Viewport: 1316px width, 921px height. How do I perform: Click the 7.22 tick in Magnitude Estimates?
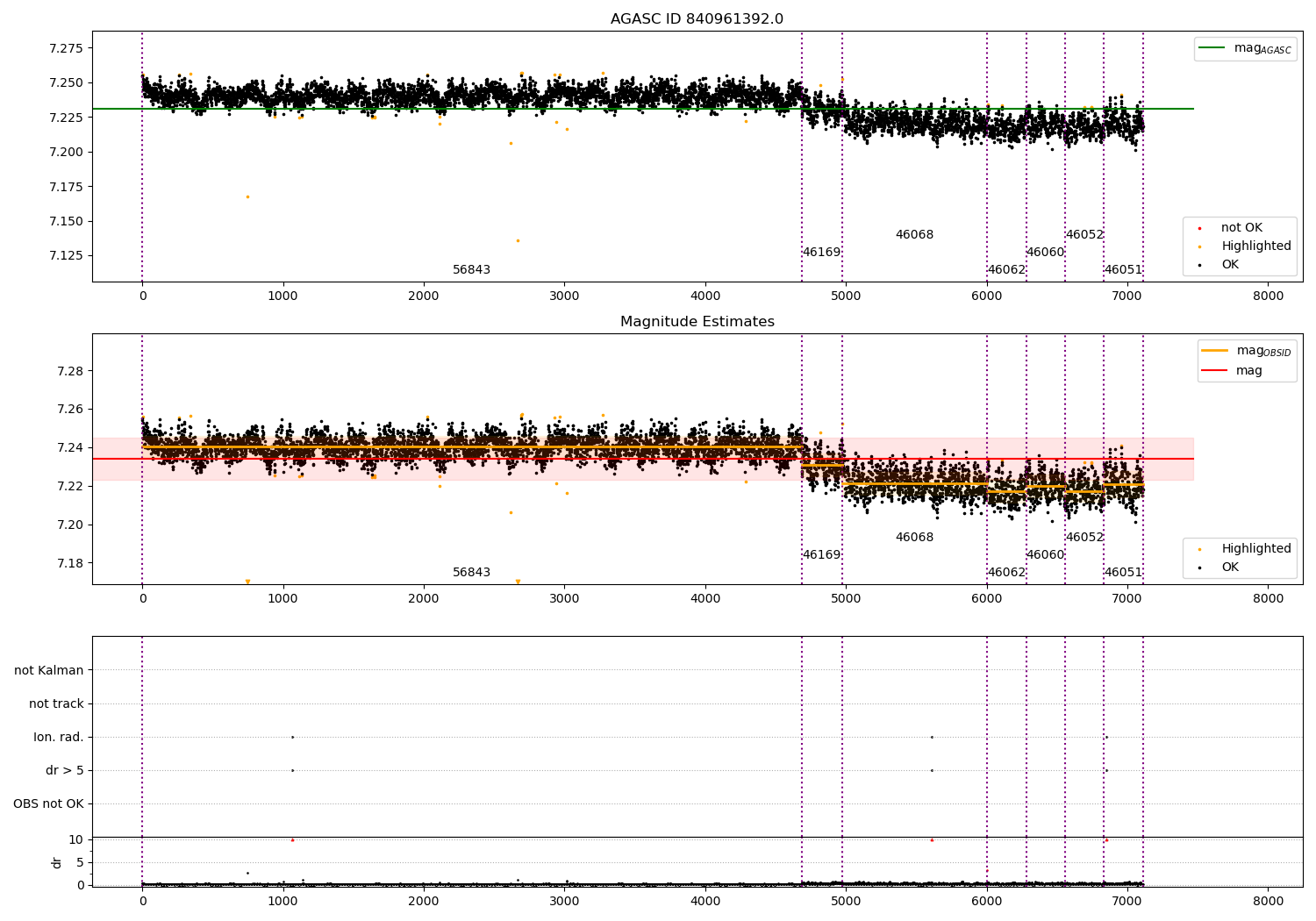pos(70,487)
